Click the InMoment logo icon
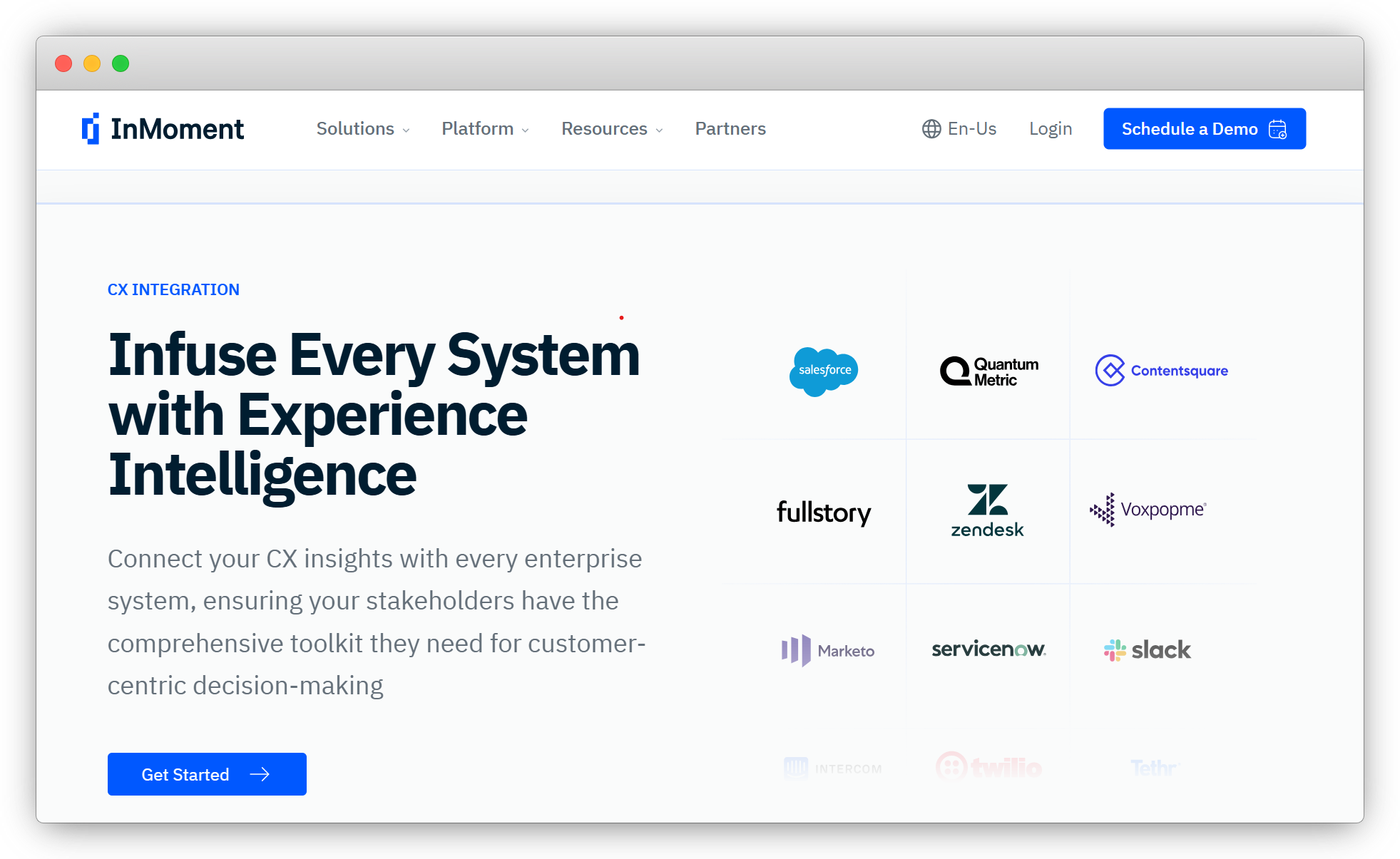This screenshot has width=1400, height=859. 90,128
